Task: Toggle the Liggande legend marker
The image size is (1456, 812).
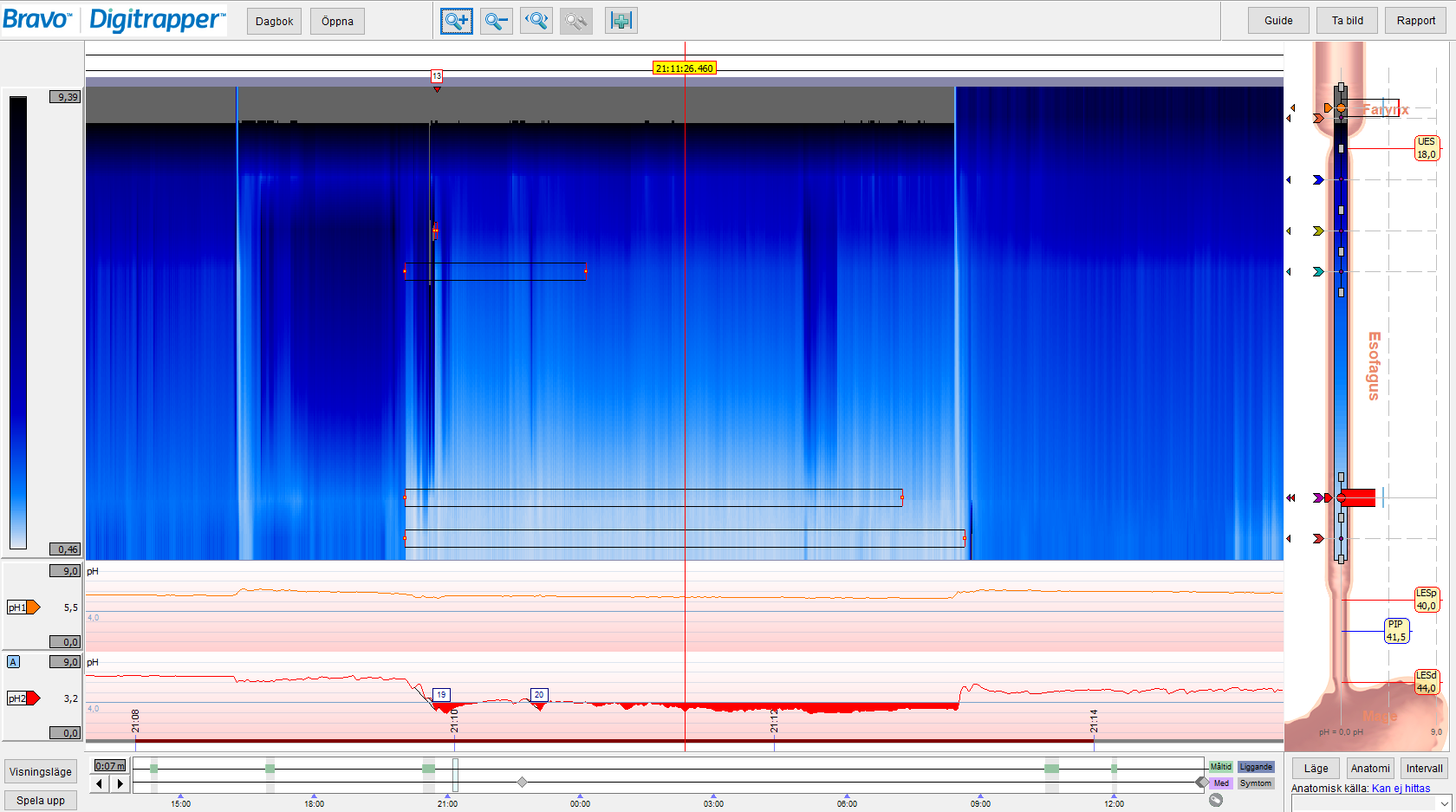Action: coord(1256,767)
